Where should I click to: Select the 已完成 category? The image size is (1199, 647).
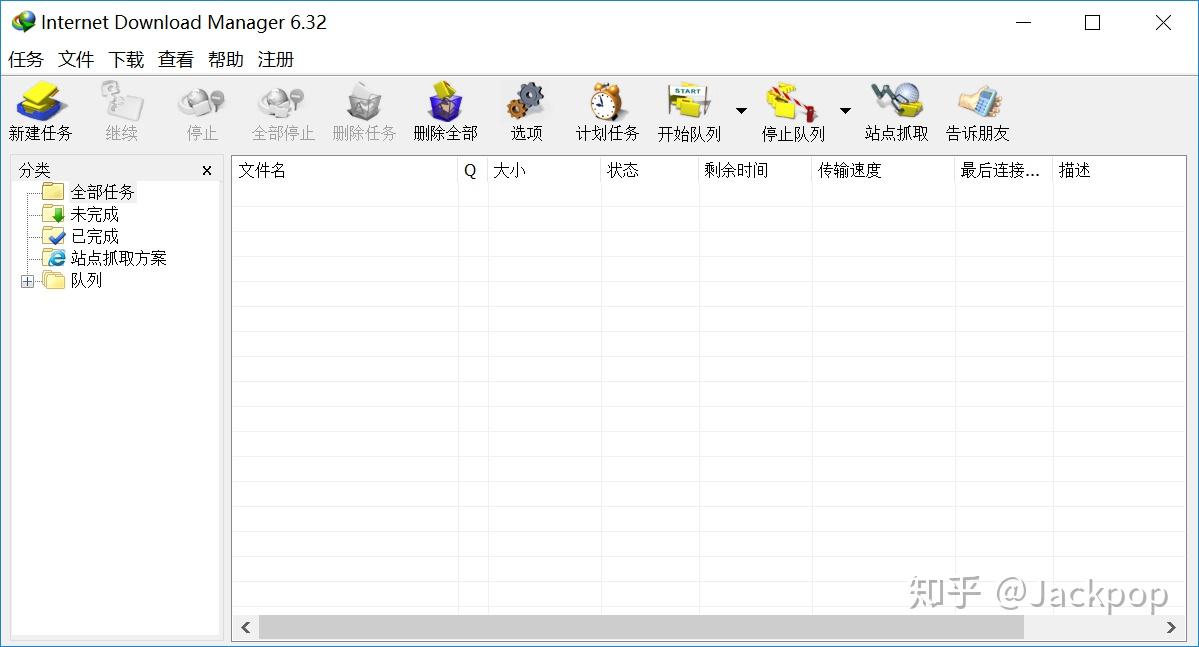pyautogui.click(x=95, y=236)
